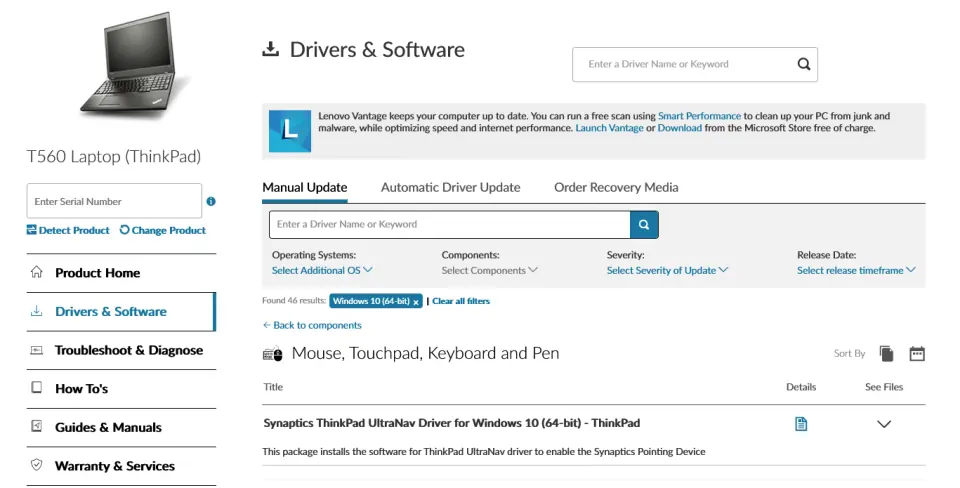
Task: Open the How To's section
Action: click(x=121, y=389)
